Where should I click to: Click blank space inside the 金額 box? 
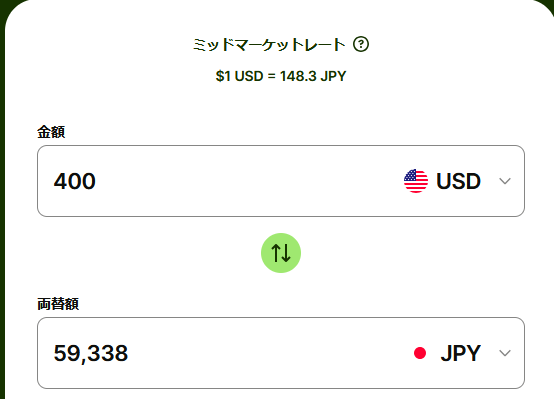coord(247,181)
